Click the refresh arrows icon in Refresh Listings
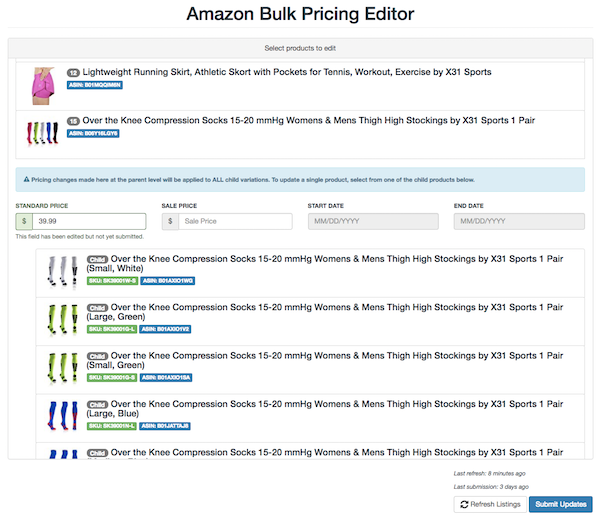The width and height of the screenshot is (600, 520). pyautogui.click(x=464, y=504)
